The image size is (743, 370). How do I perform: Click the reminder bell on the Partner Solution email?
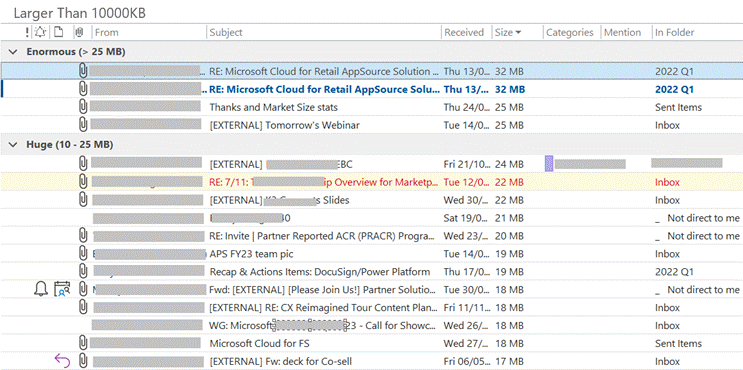(41, 289)
